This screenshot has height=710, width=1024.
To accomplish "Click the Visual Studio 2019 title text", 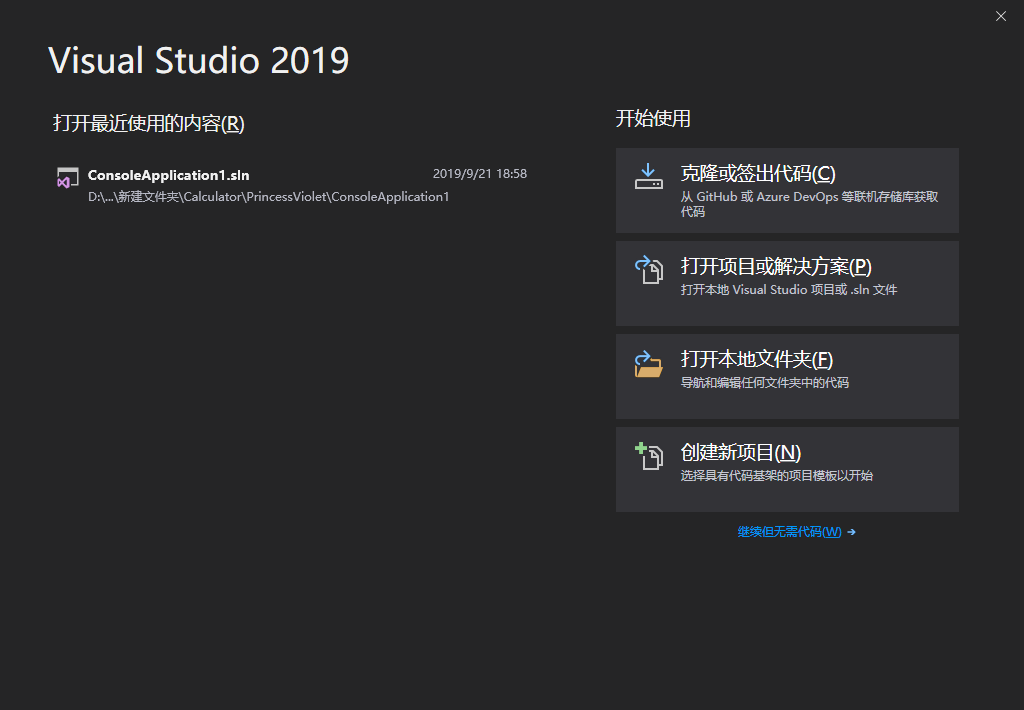I will 199,60.
